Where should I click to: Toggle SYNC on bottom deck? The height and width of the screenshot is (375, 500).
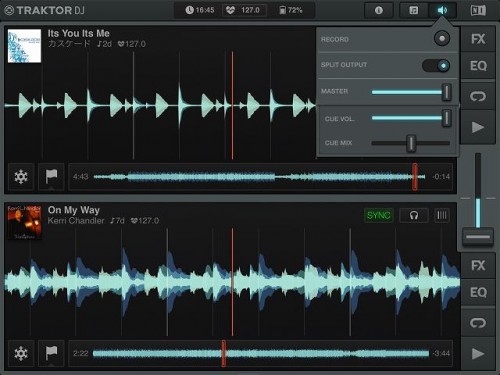[379, 215]
